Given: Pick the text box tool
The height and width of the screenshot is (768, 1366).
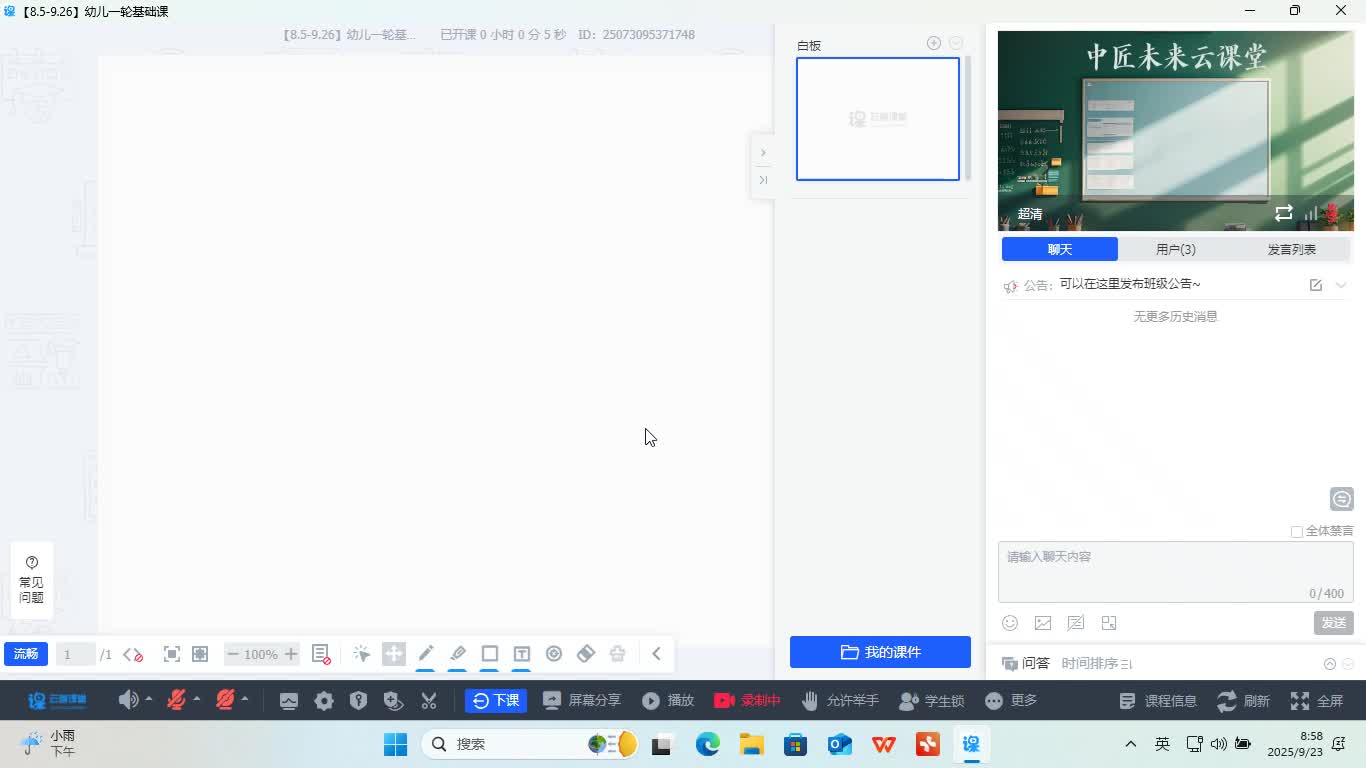Looking at the screenshot, I should click(x=522, y=654).
